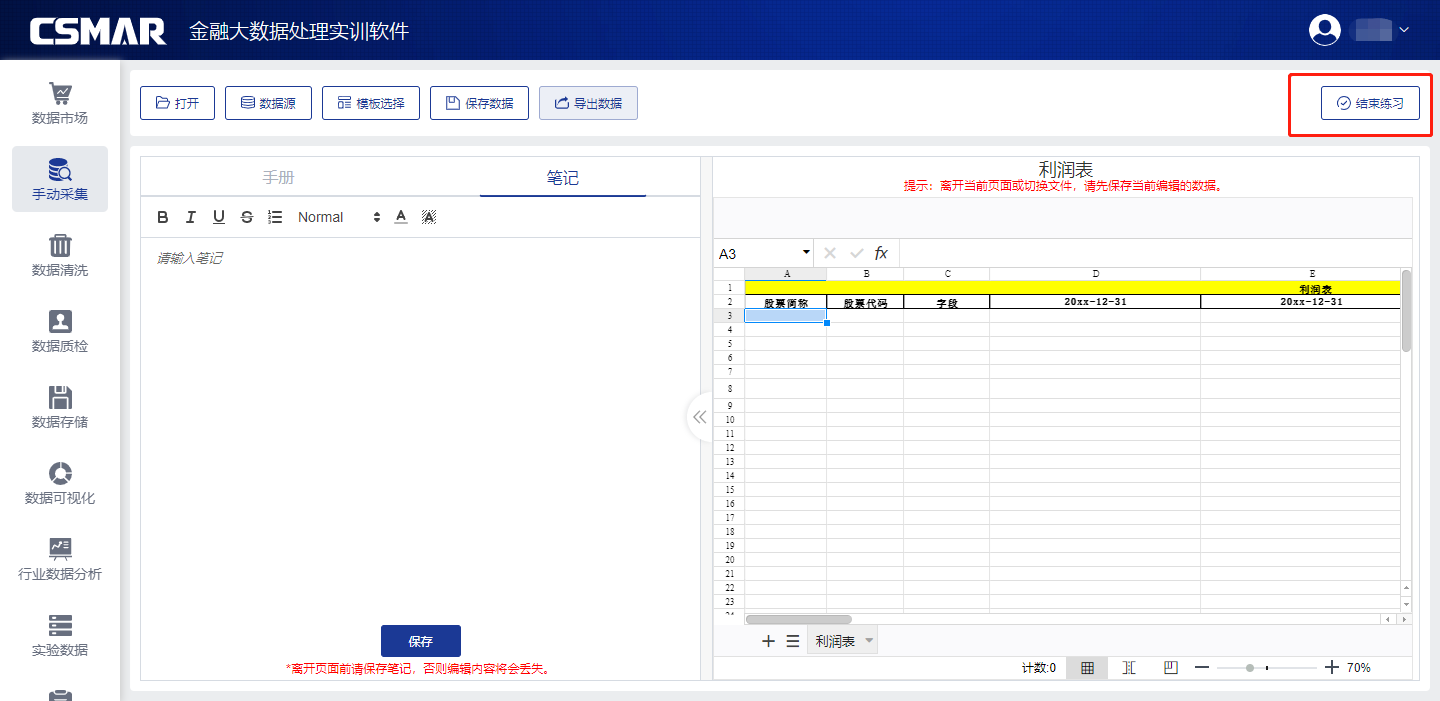
Task: Go to 数据清洗 in the sidebar
Action: [60, 256]
